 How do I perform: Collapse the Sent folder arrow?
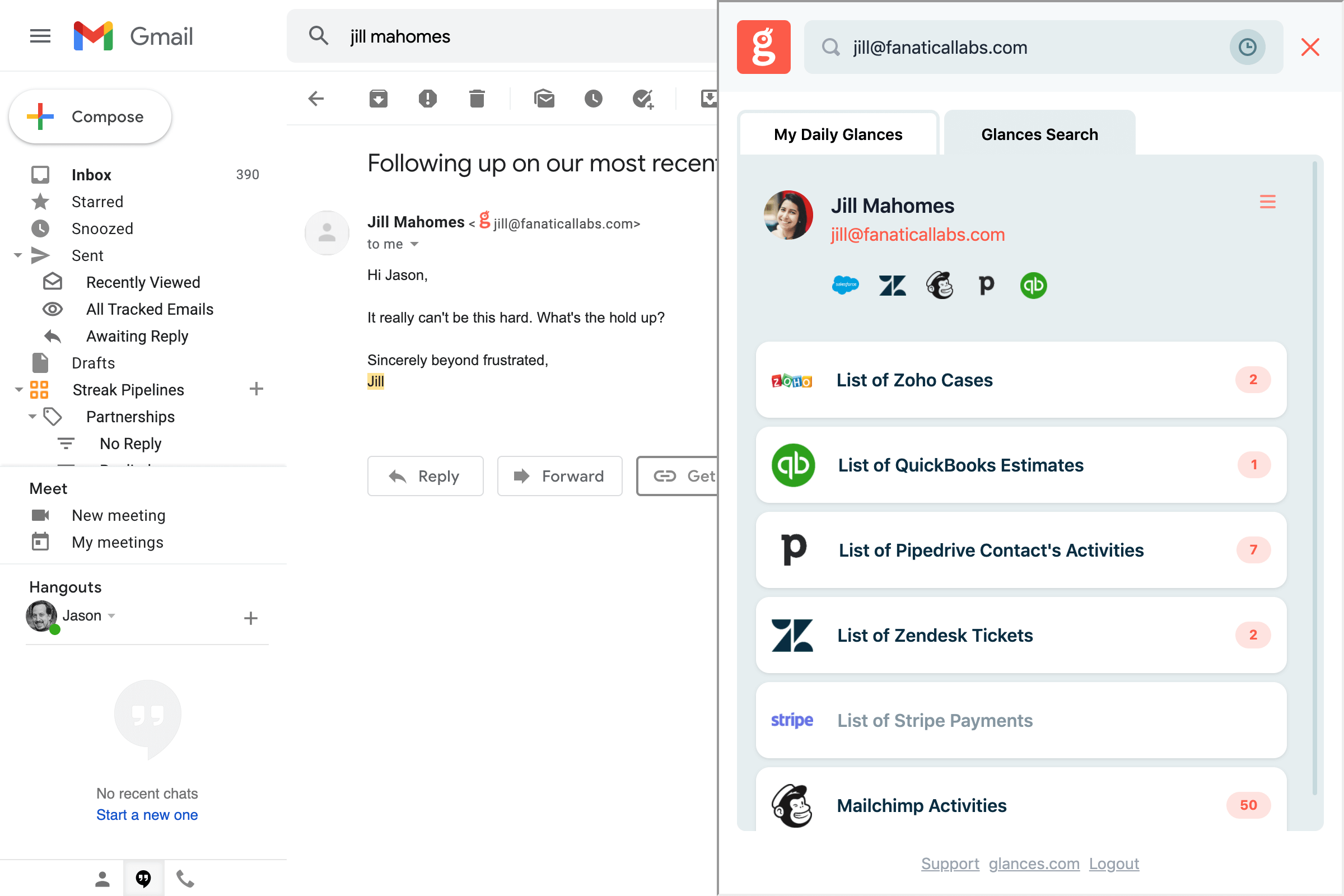coord(18,255)
